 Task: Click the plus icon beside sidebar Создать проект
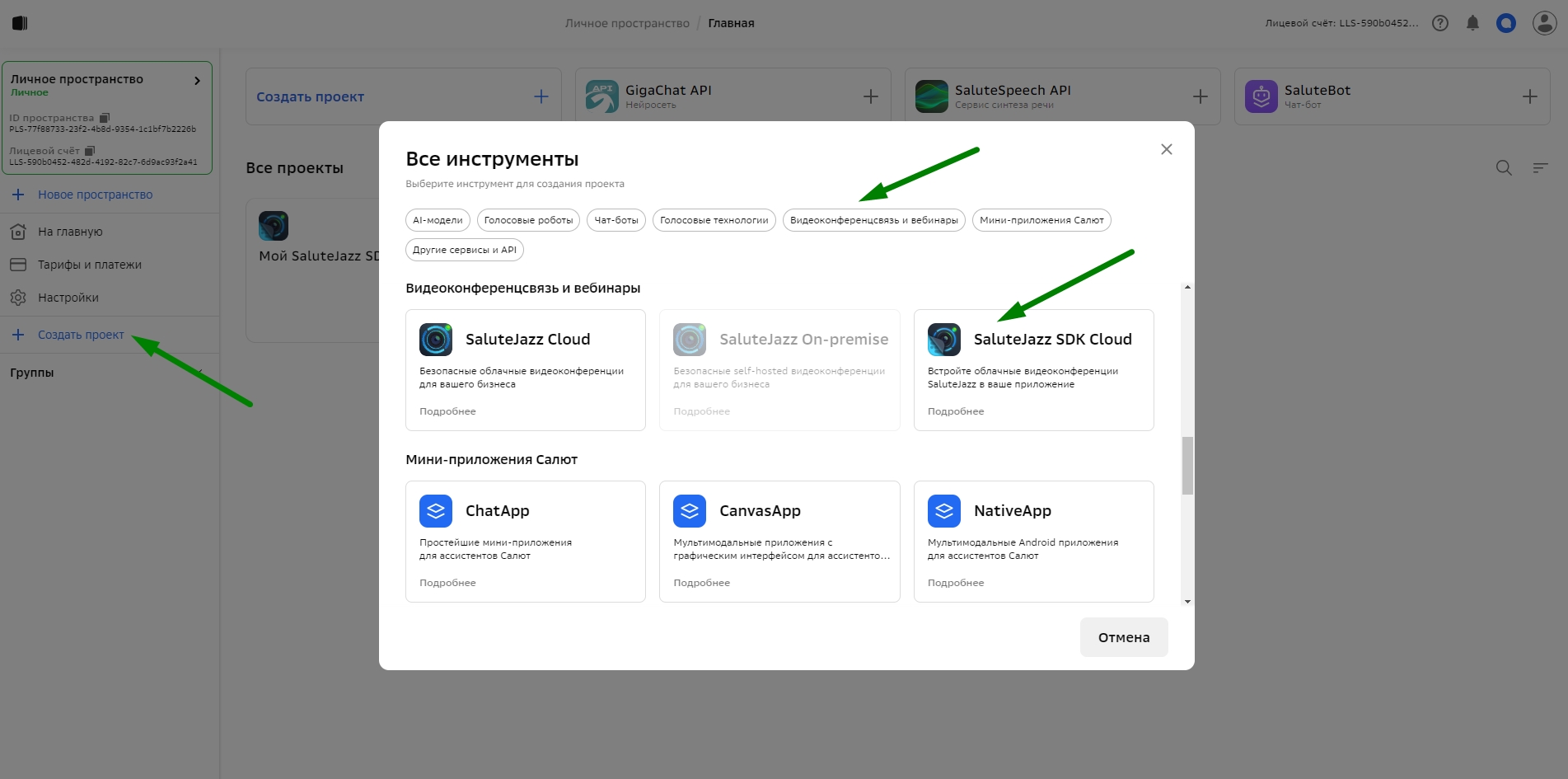pyautogui.click(x=18, y=335)
